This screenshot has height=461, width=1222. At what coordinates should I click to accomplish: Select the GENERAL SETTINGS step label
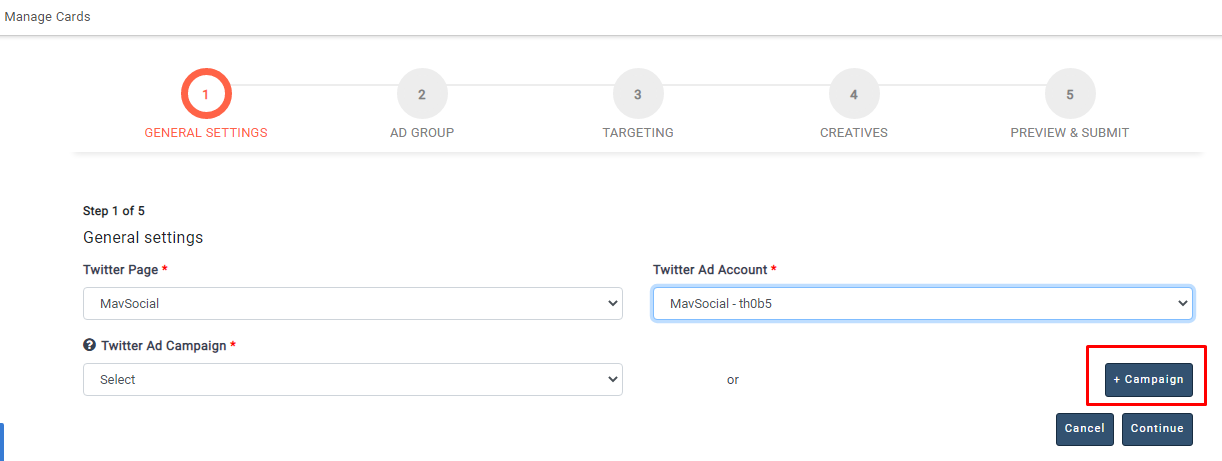tap(206, 133)
